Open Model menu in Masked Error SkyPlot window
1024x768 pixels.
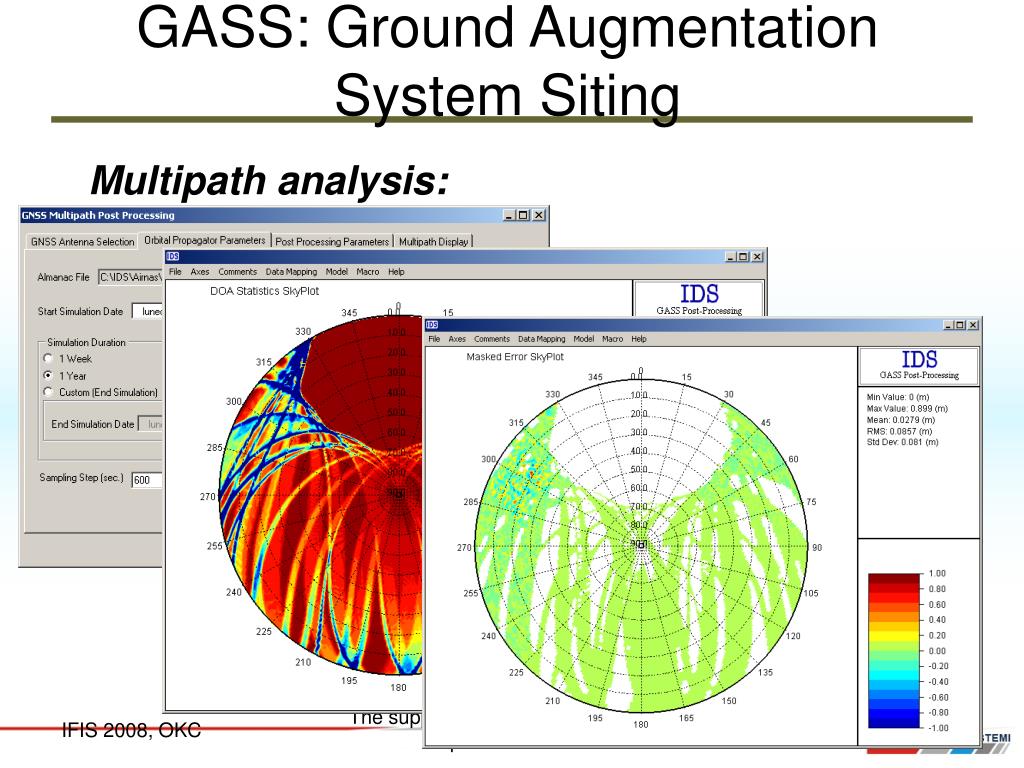[584, 339]
